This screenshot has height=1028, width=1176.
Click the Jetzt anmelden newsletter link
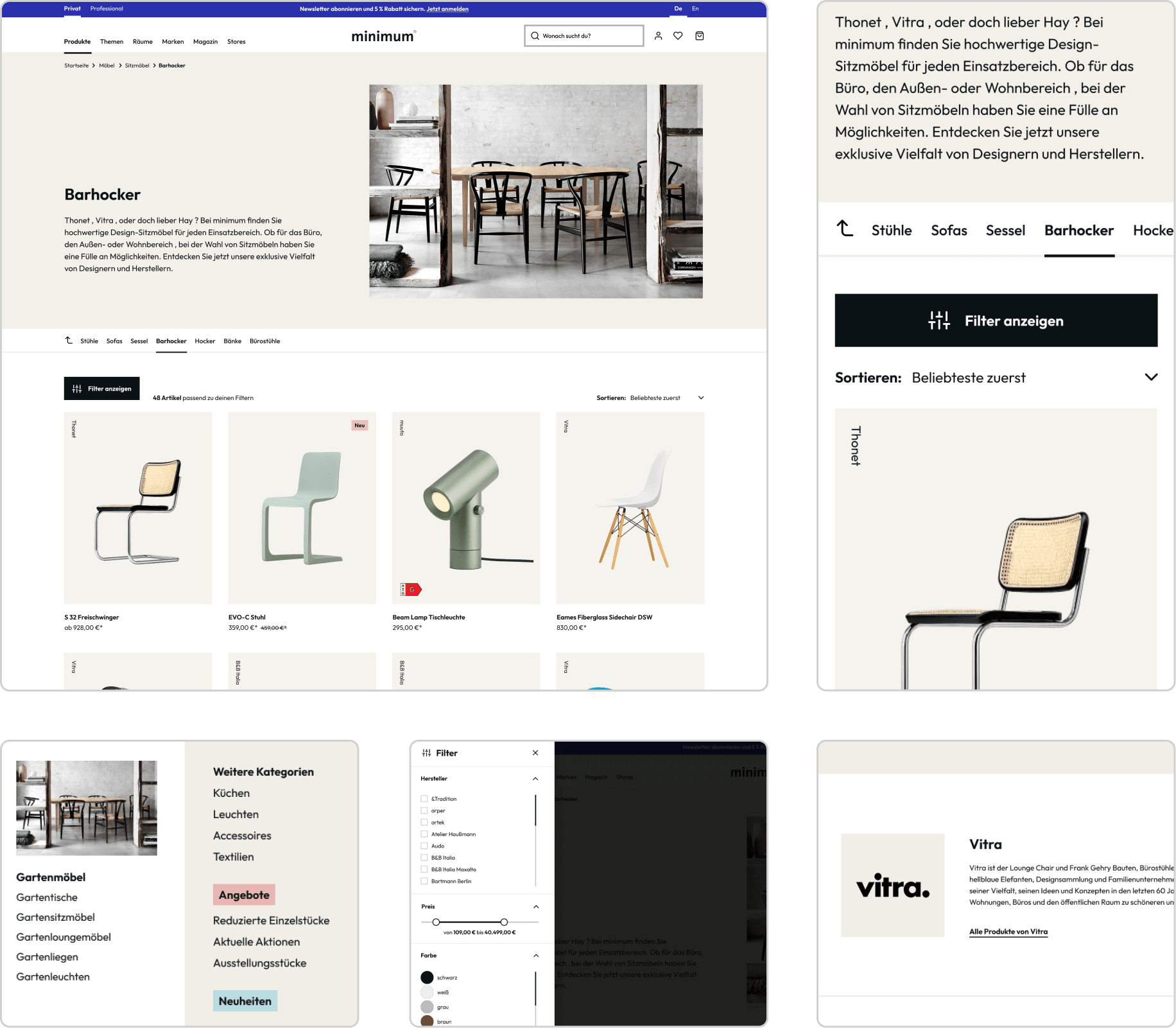click(x=447, y=9)
